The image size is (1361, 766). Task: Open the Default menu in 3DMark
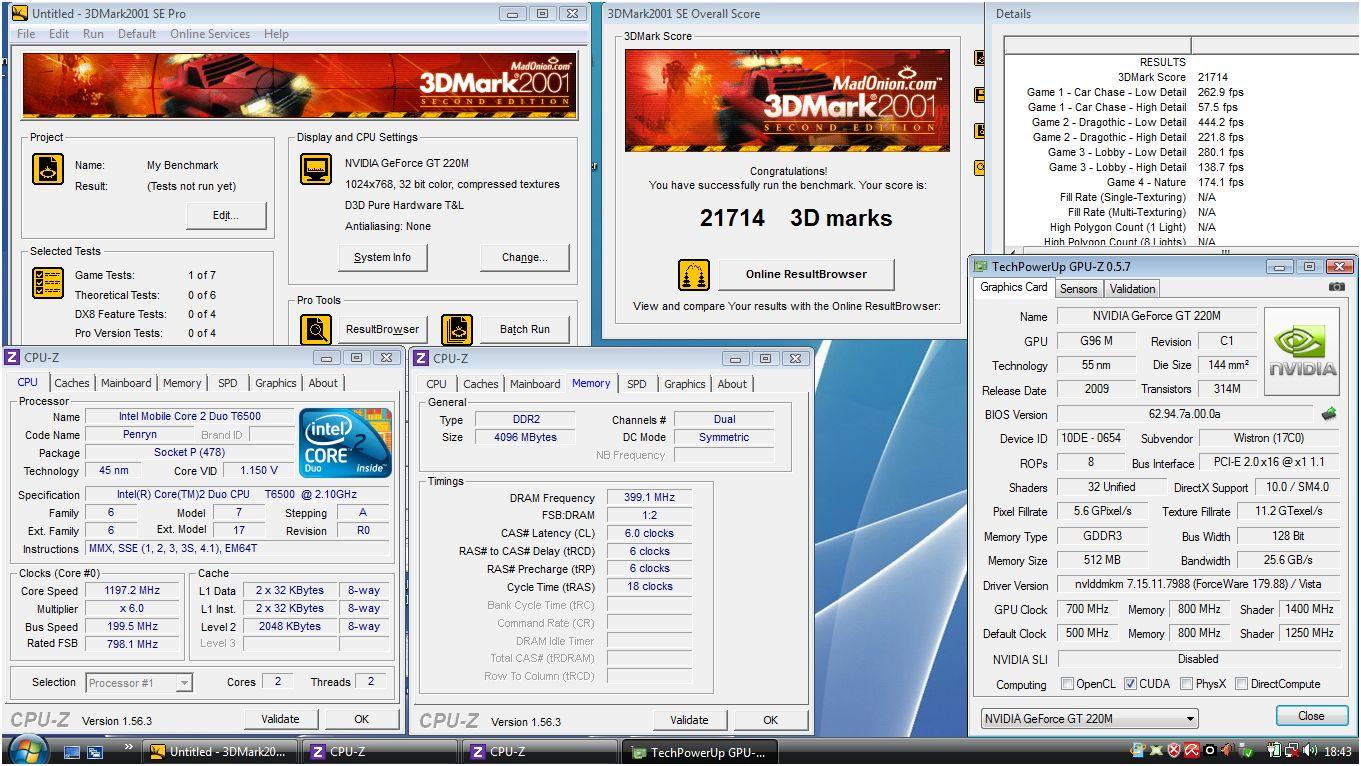(137, 34)
